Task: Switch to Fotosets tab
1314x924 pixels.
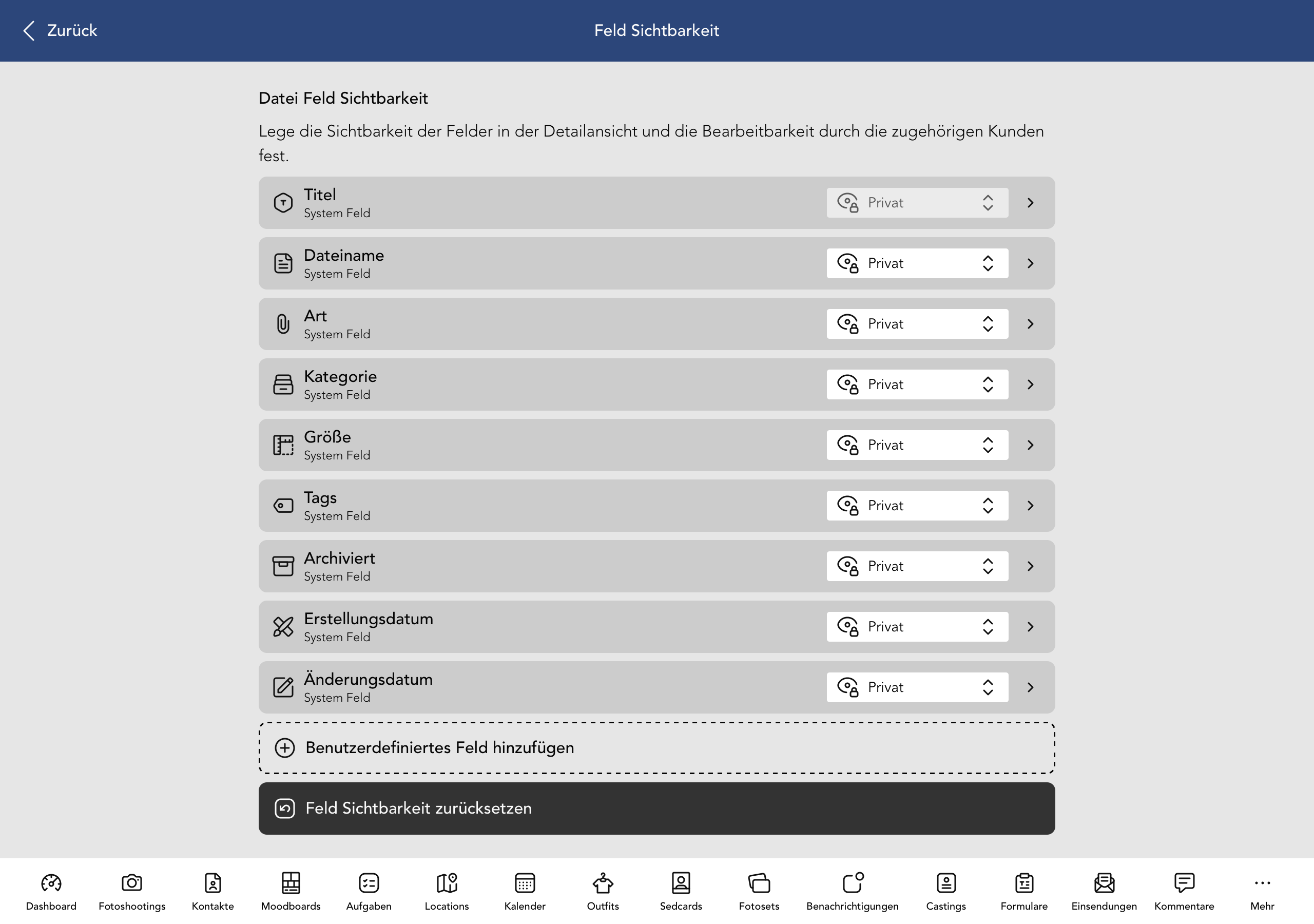Action: tap(760, 891)
